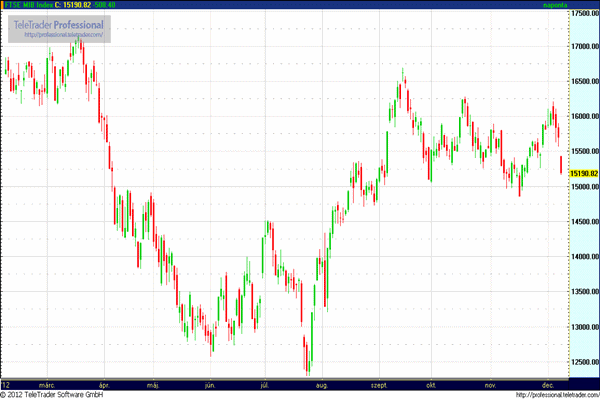Viewport: 600px width, 400px height.
Task: Click the TeleTrader Professional watermark logo
Action: tap(60, 22)
